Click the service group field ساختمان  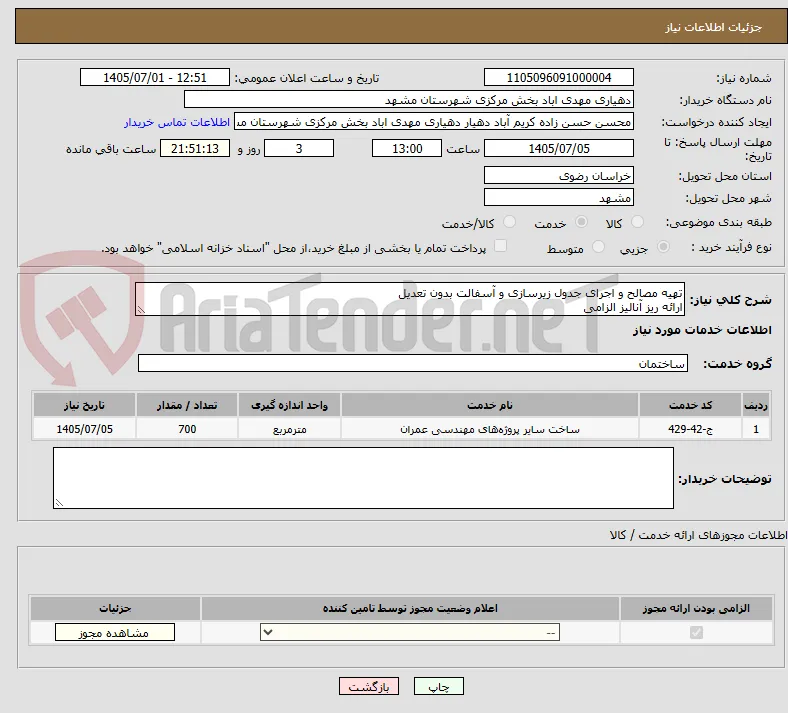(x=413, y=363)
